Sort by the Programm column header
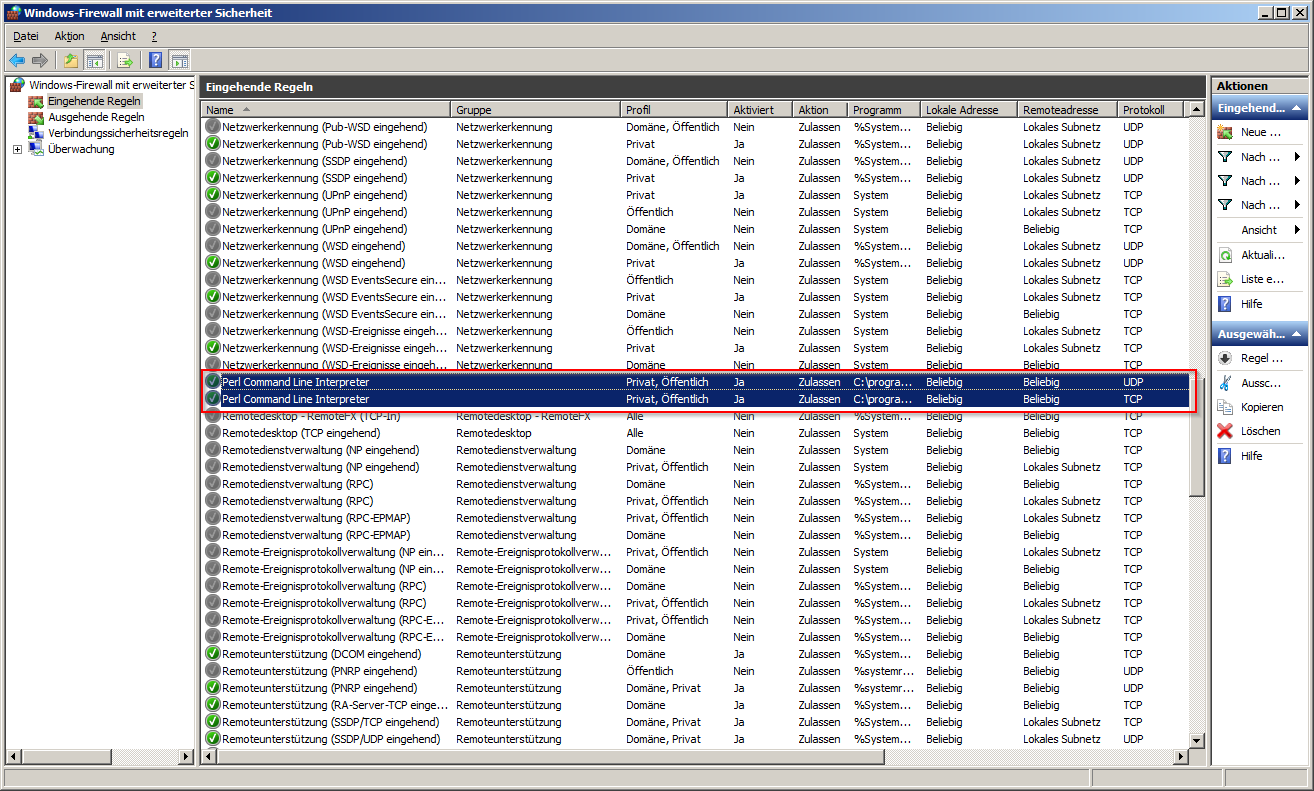Image resolution: width=1314 pixels, height=791 pixels. [884, 110]
